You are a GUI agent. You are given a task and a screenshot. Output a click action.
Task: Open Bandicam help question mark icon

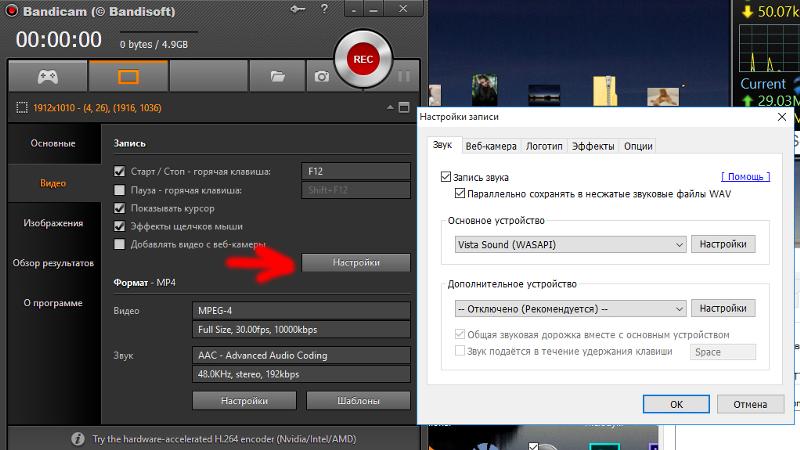pos(324,9)
